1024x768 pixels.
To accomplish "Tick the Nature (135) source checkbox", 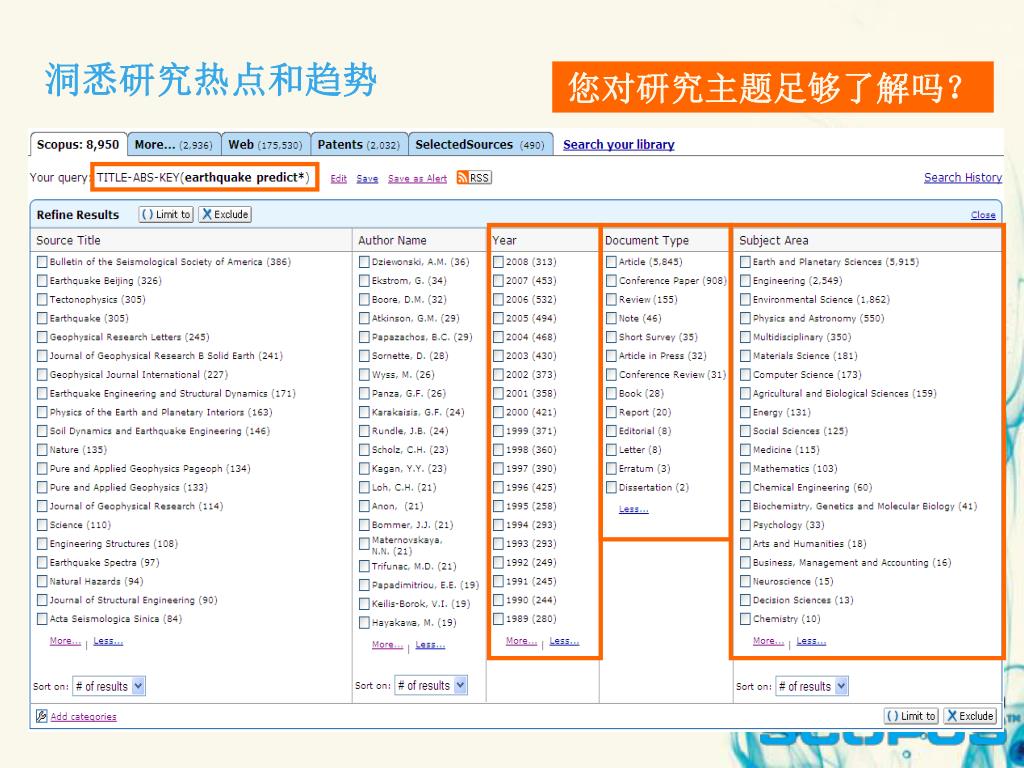I will 42,450.
